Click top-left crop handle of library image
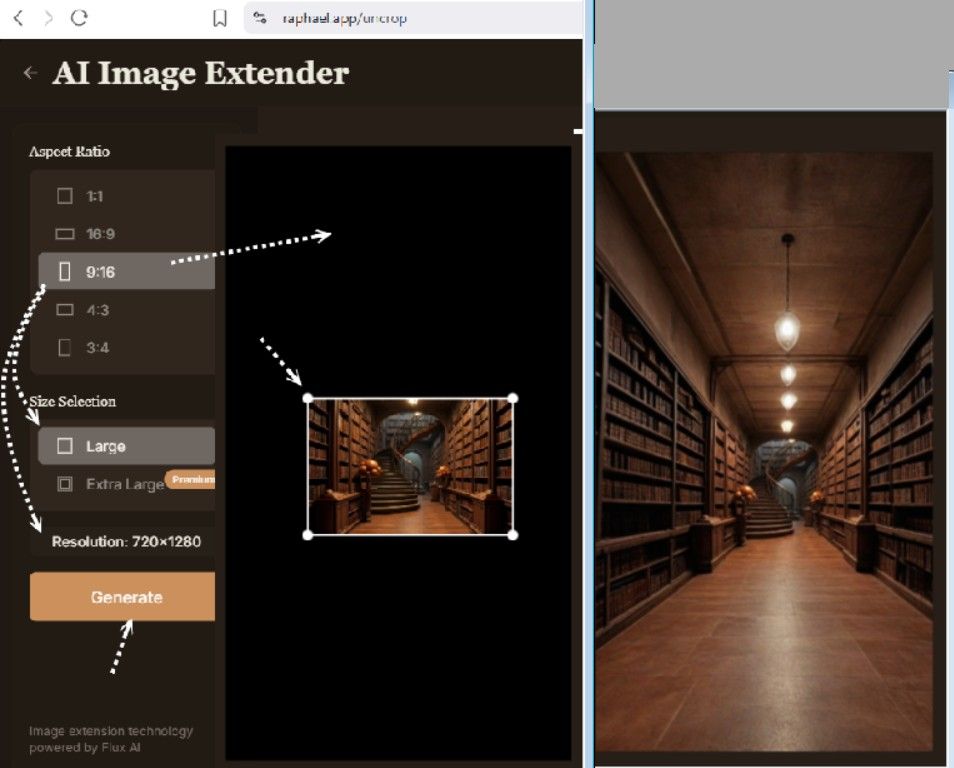 click(x=308, y=398)
